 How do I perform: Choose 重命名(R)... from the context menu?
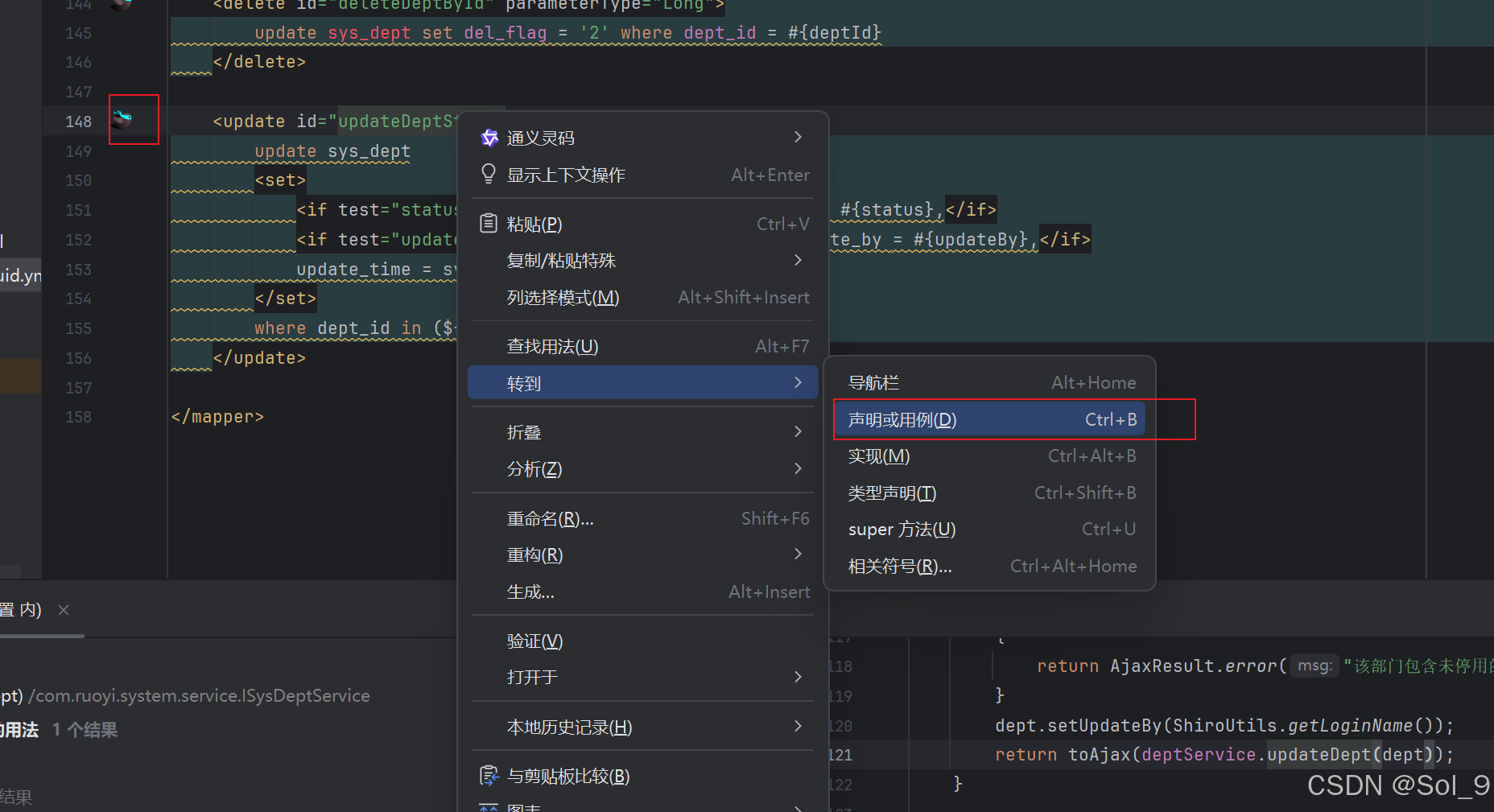tap(550, 518)
